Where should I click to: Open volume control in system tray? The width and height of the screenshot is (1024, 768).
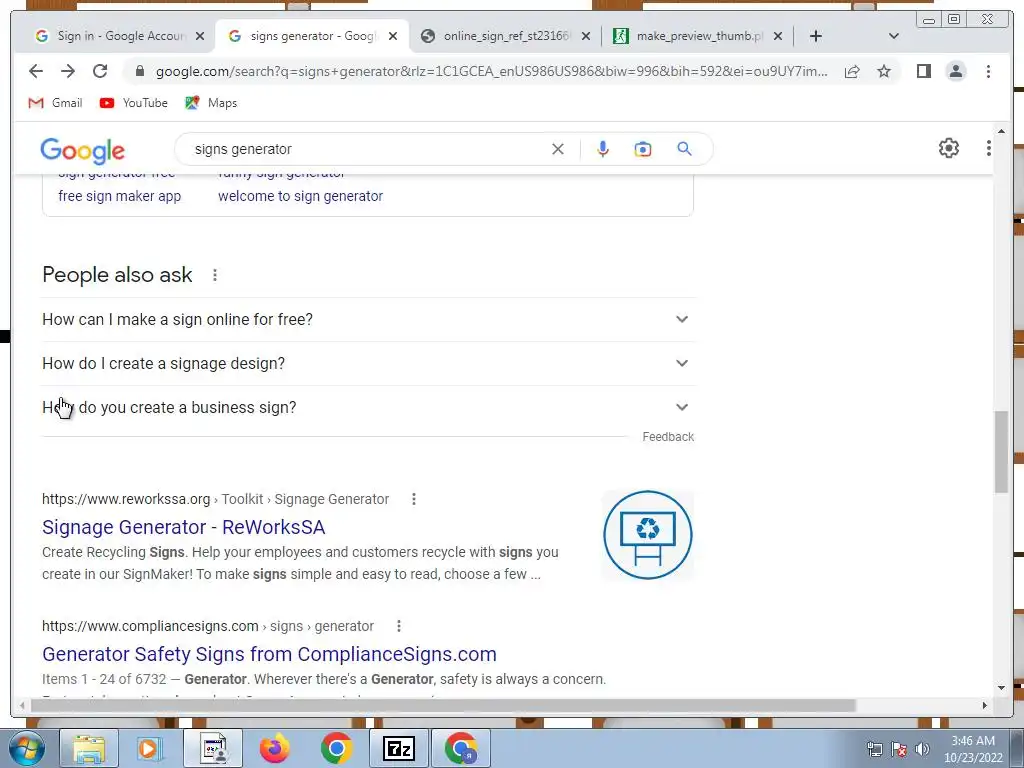921,749
